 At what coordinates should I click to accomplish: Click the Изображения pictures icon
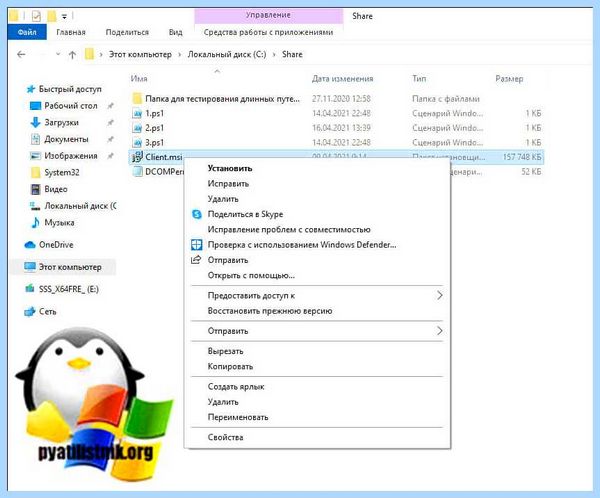pyautogui.click(x=35, y=156)
